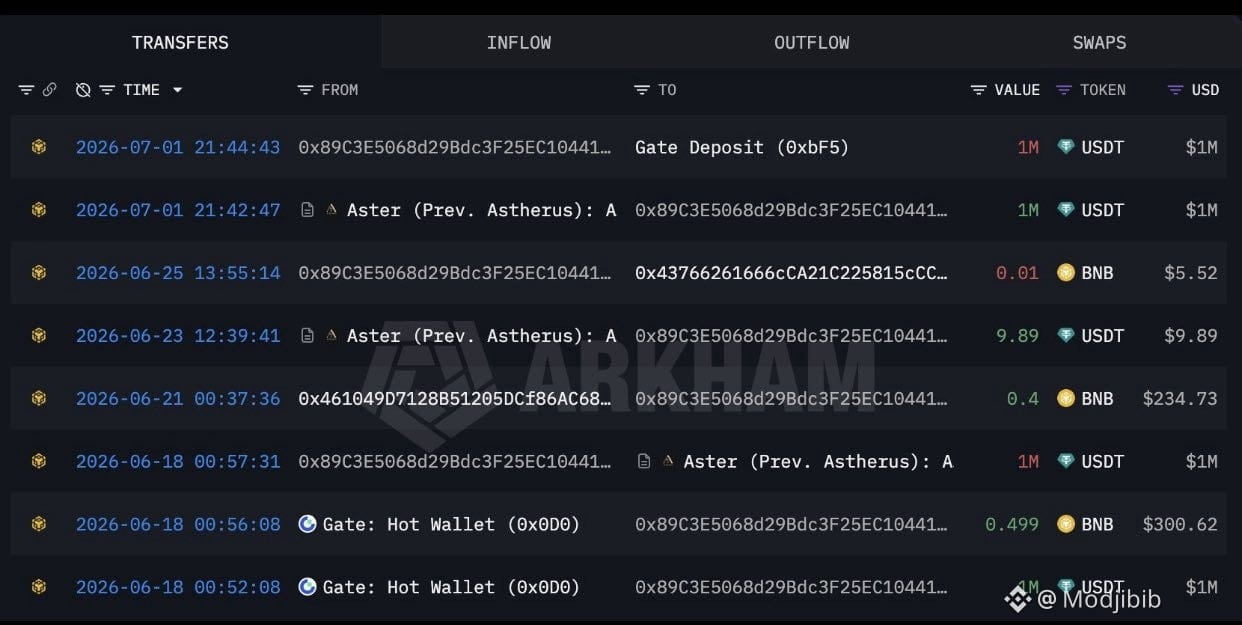Select the $234.73 USD amount
1242x625 pixels.
click(1180, 398)
